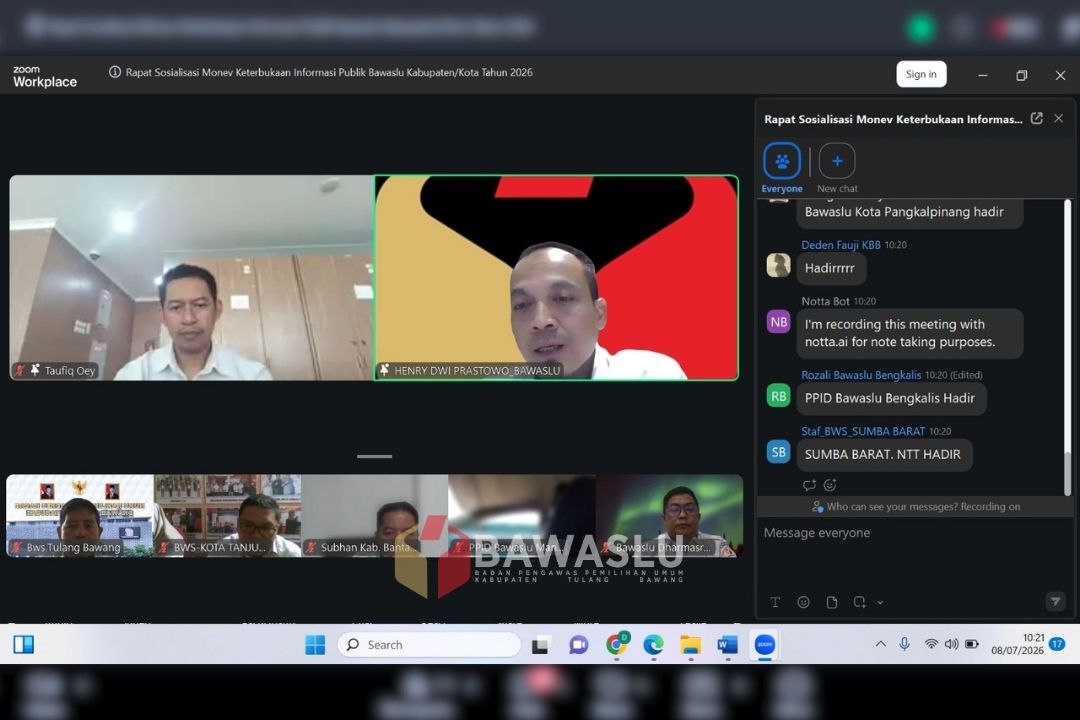Open Microsoft Edge from the taskbar
This screenshot has height=720, width=1080.
(653, 645)
